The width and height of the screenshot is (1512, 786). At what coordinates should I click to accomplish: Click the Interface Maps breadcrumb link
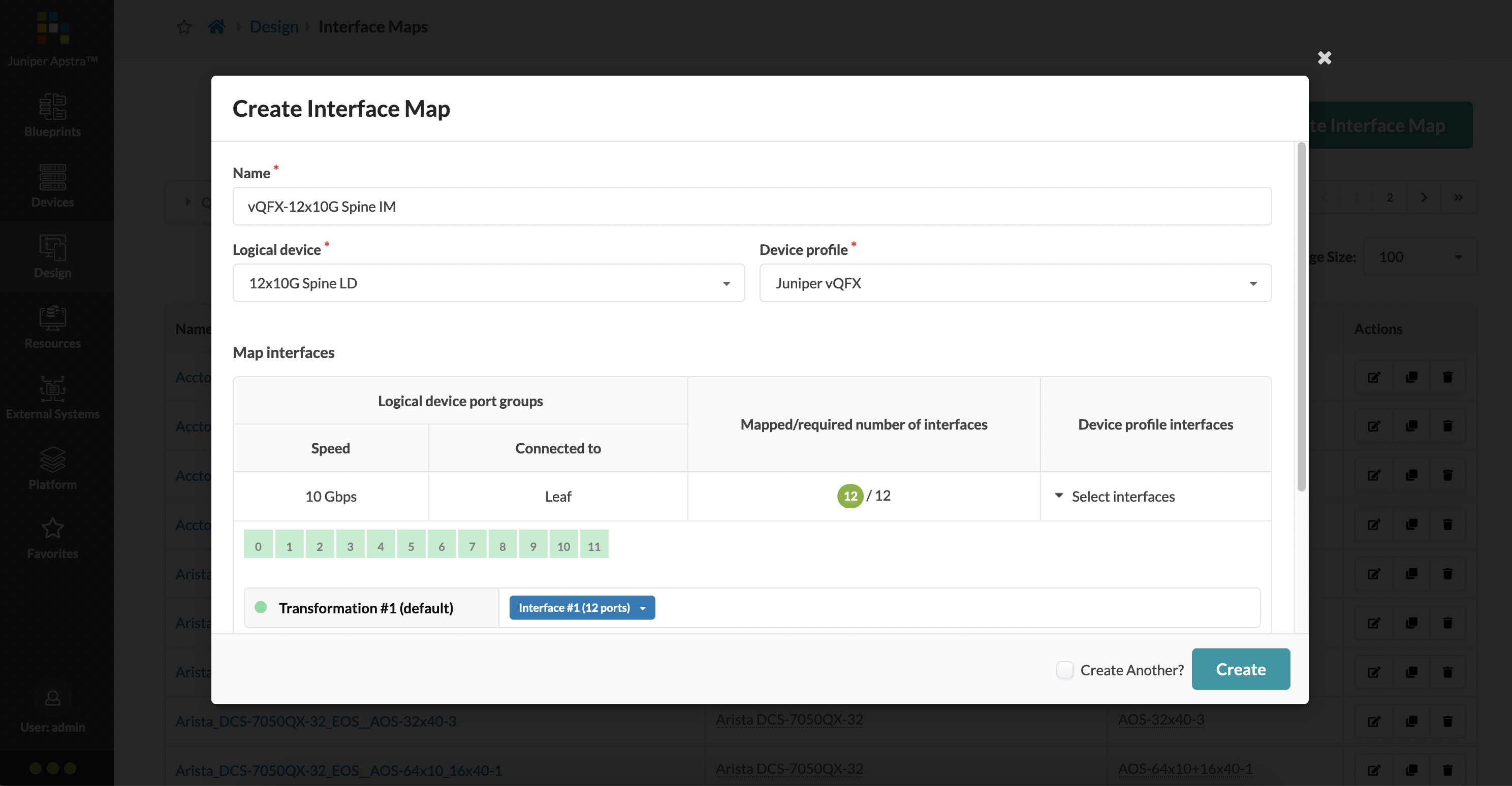[373, 26]
